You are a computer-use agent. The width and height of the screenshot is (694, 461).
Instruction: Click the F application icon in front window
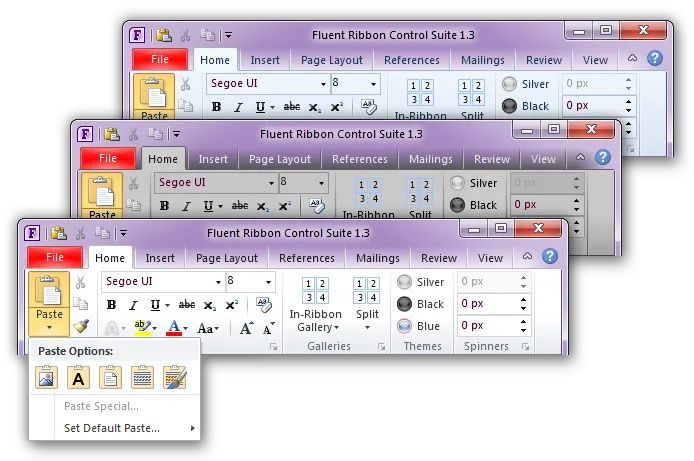click(32, 233)
